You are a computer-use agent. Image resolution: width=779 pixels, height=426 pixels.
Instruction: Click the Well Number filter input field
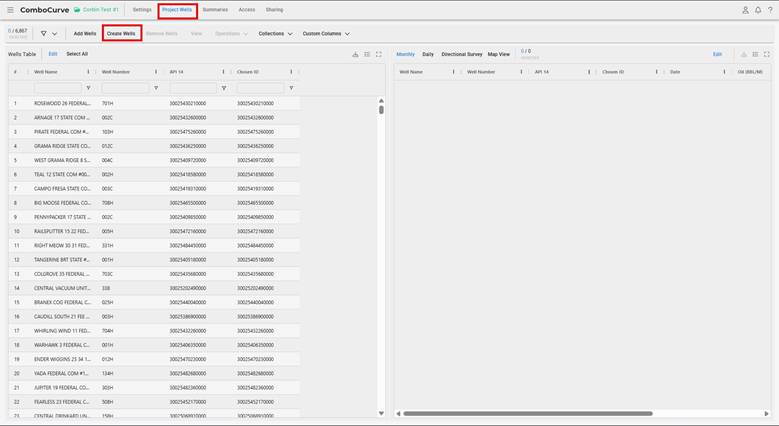[125, 88]
